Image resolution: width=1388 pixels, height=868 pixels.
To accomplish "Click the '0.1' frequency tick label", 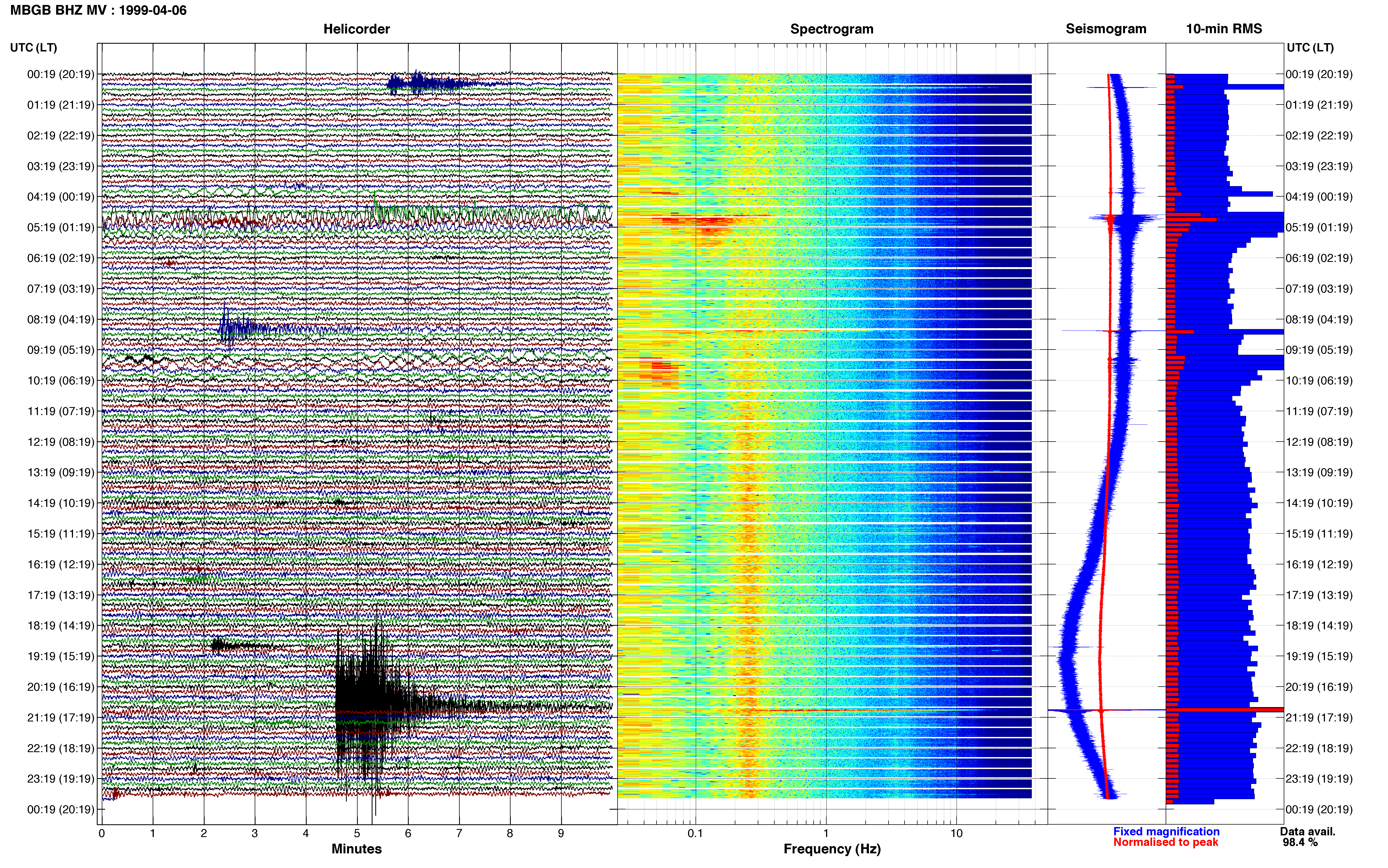I will pyautogui.click(x=695, y=833).
